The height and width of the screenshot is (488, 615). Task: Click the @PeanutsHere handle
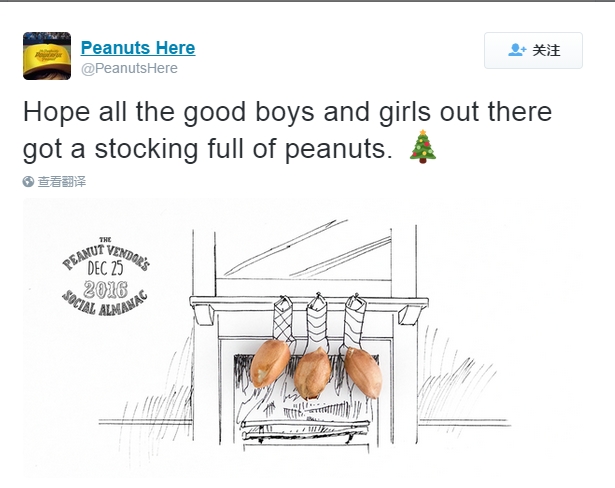coord(129,68)
